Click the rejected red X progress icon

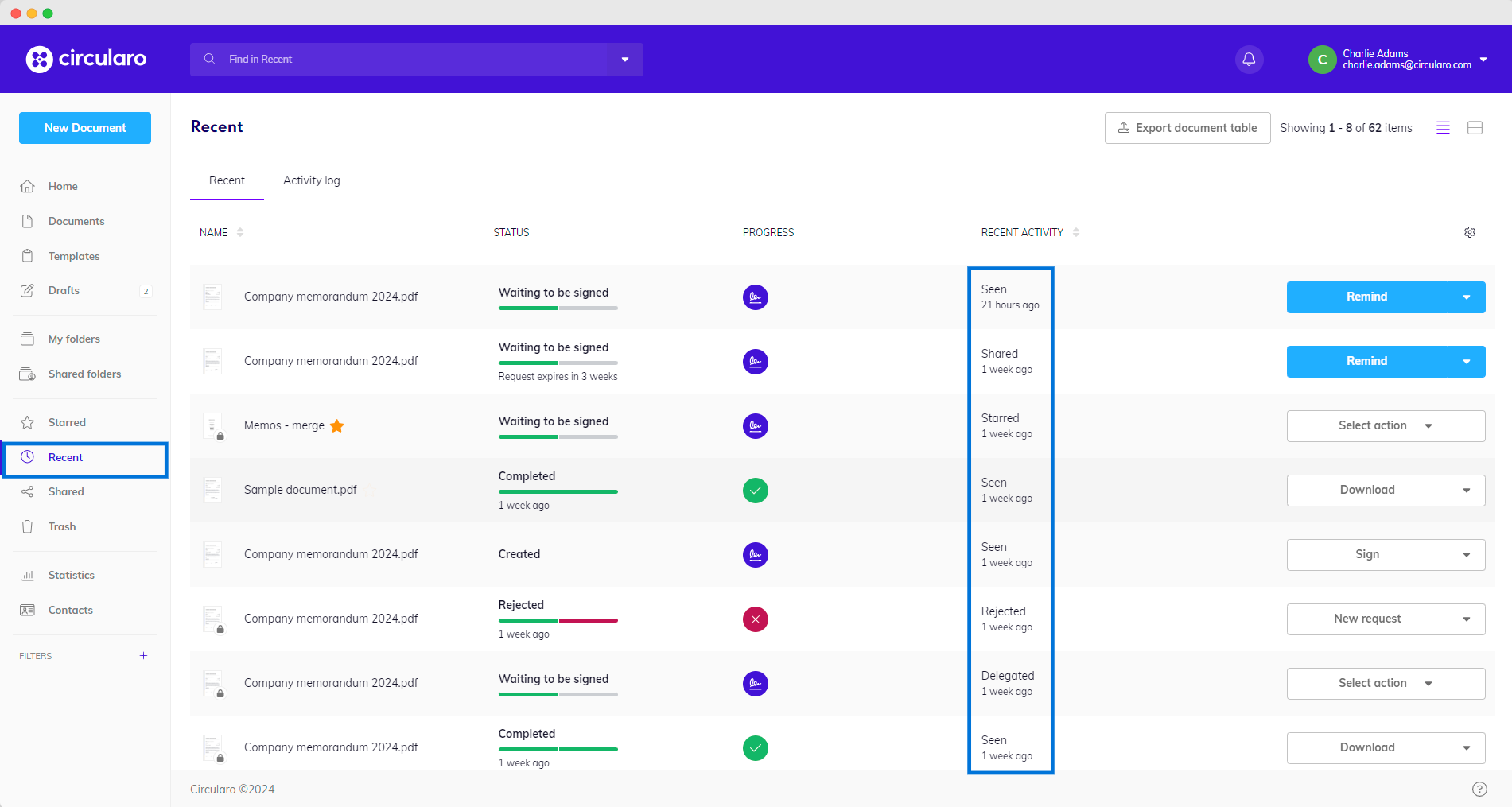coord(755,619)
